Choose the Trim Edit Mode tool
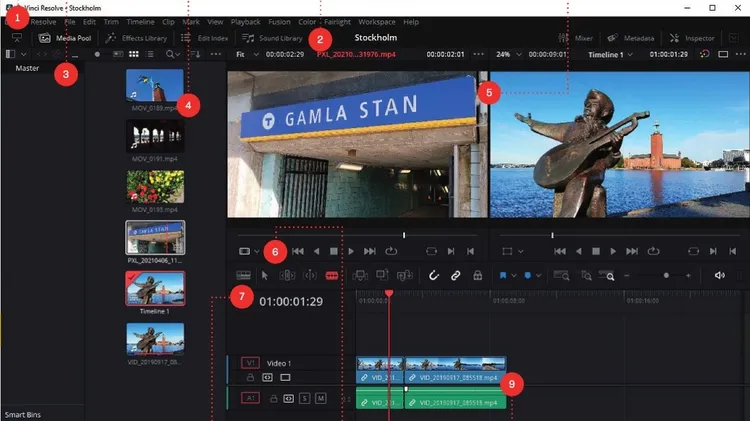Viewport: 750px width, 421px height. coord(287,276)
